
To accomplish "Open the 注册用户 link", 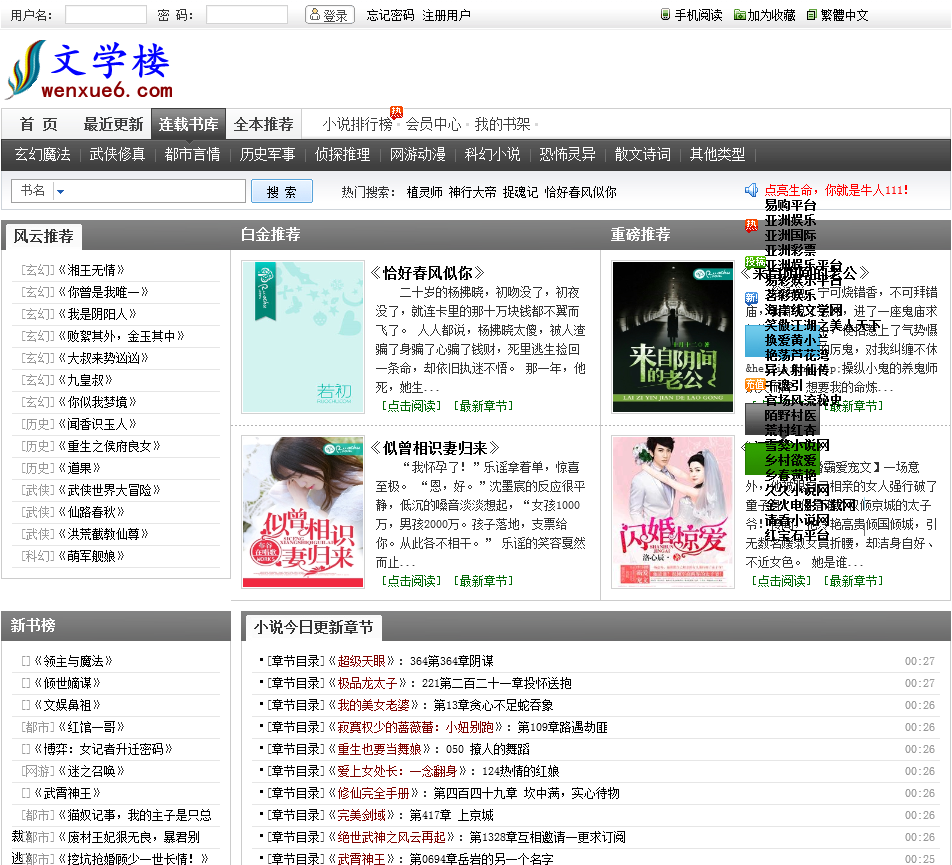I will point(446,15).
